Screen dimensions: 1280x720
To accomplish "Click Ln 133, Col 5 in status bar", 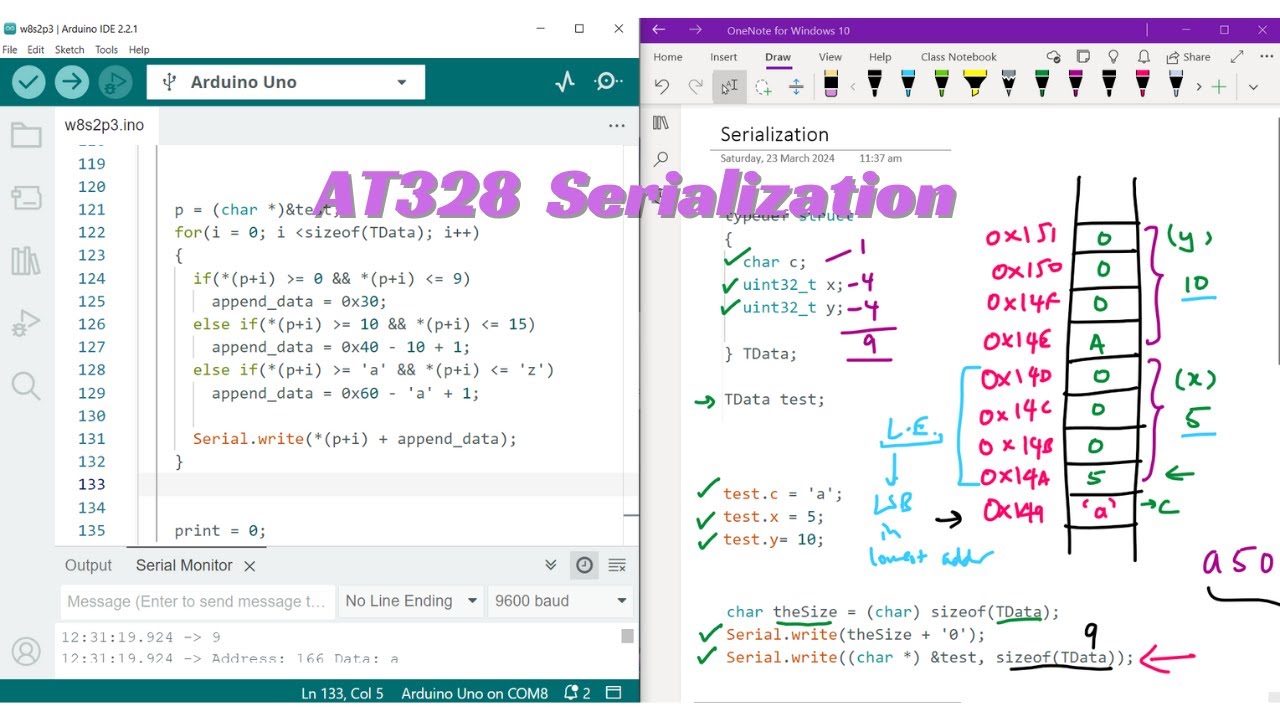I will pyautogui.click(x=342, y=693).
